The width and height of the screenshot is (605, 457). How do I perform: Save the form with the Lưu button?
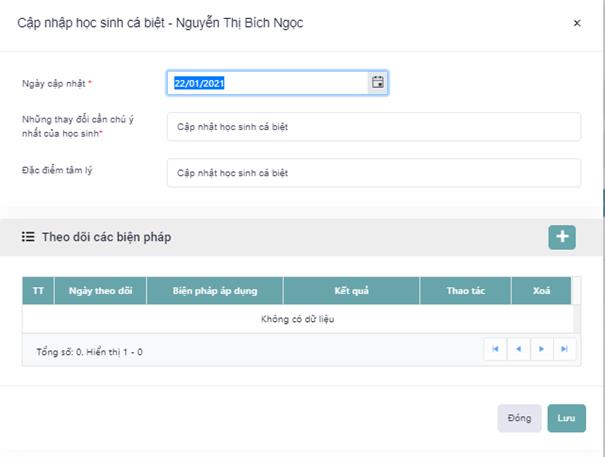(x=566, y=418)
